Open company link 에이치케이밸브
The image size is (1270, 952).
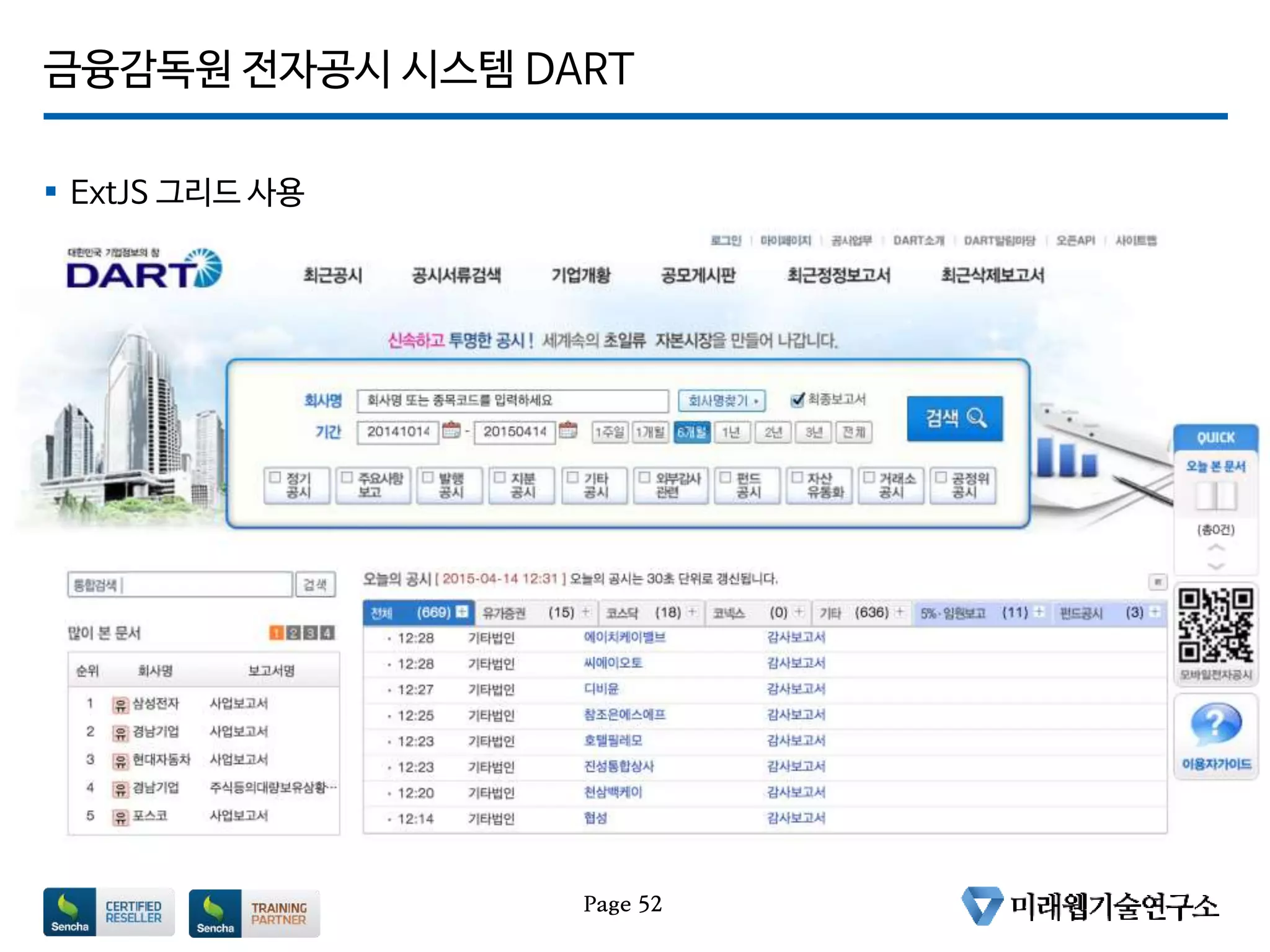[x=624, y=637]
